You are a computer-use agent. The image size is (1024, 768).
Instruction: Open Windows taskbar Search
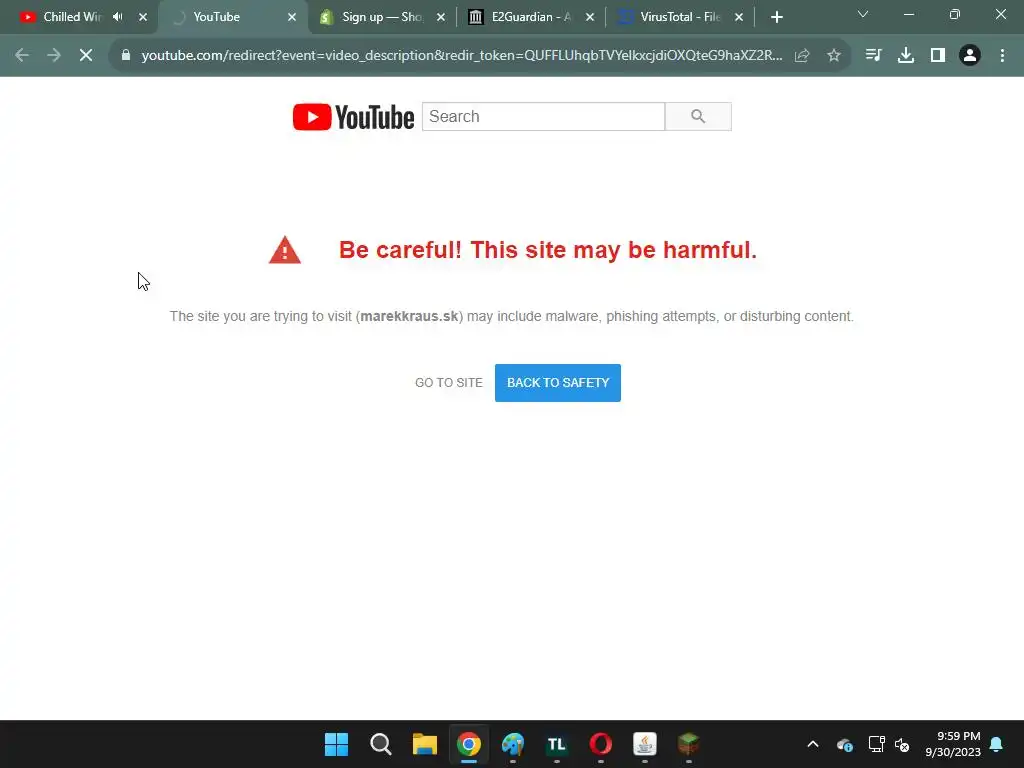(x=381, y=744)
